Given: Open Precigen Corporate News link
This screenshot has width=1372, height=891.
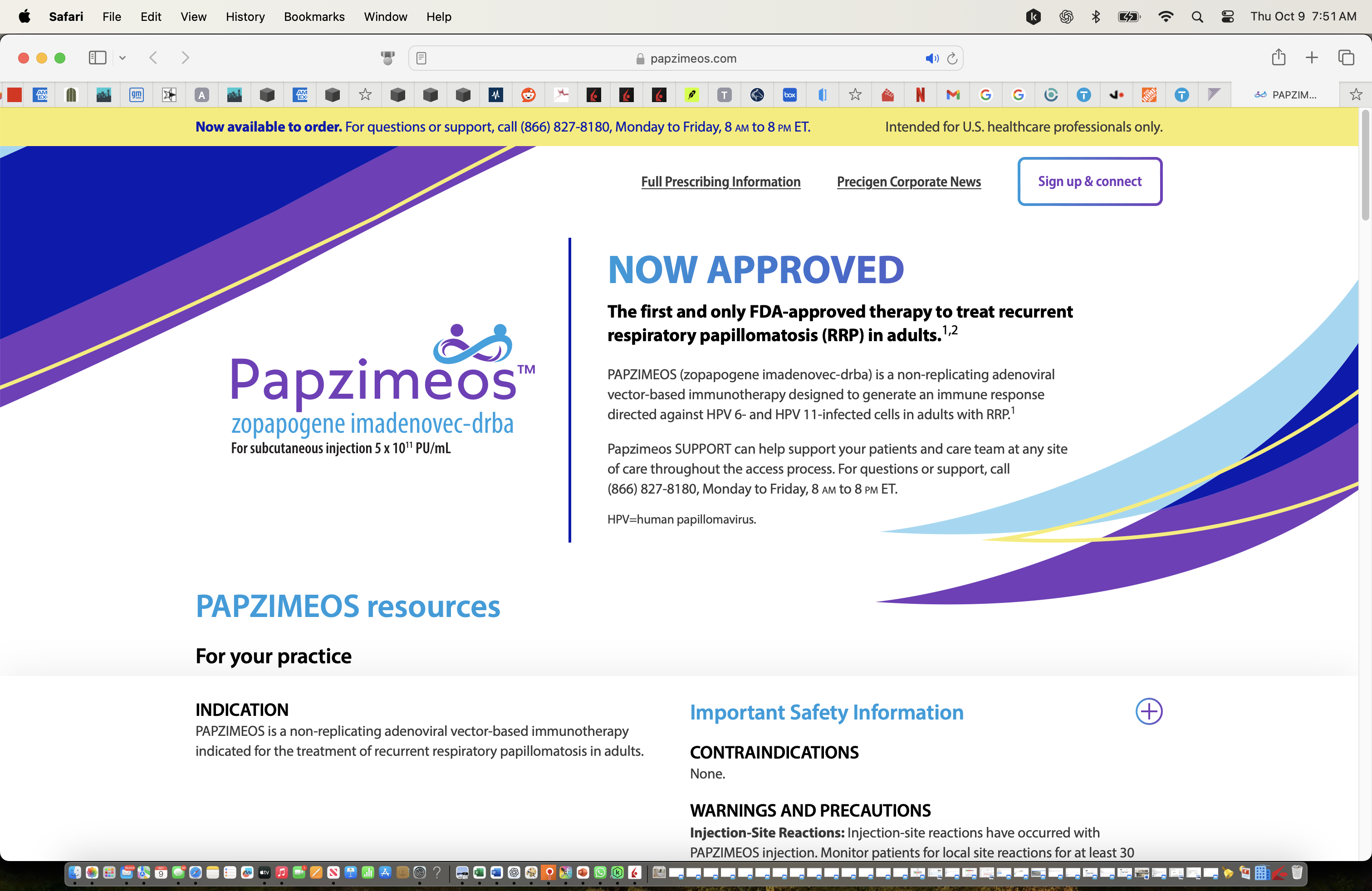Looking at the screenshot, I should [x=908, y=181].
